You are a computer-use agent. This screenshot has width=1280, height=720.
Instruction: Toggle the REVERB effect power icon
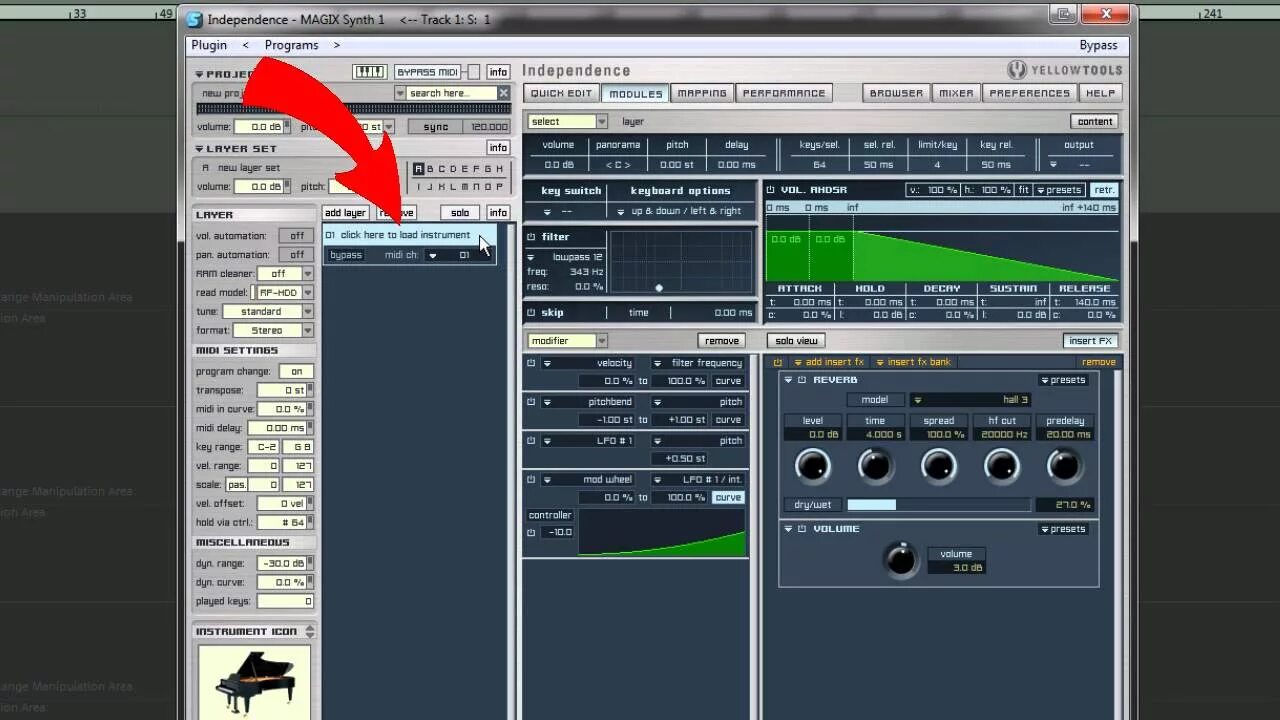[802, 380]
